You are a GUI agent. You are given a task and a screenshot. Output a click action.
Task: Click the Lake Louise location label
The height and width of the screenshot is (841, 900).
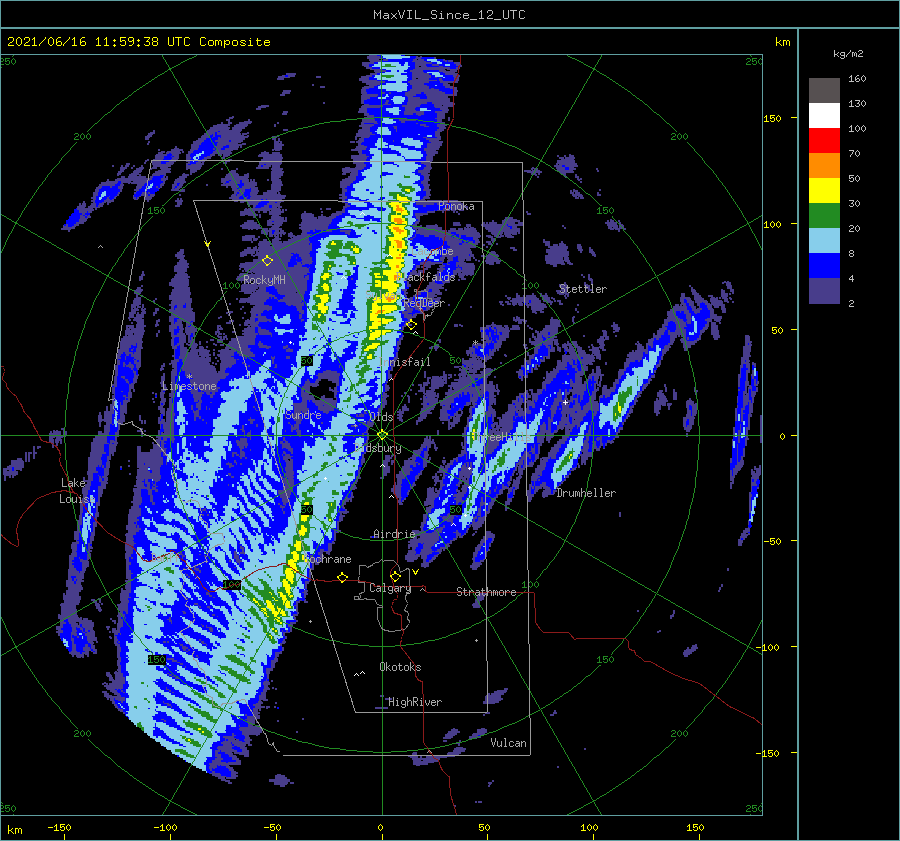click(x=76, y=491)
